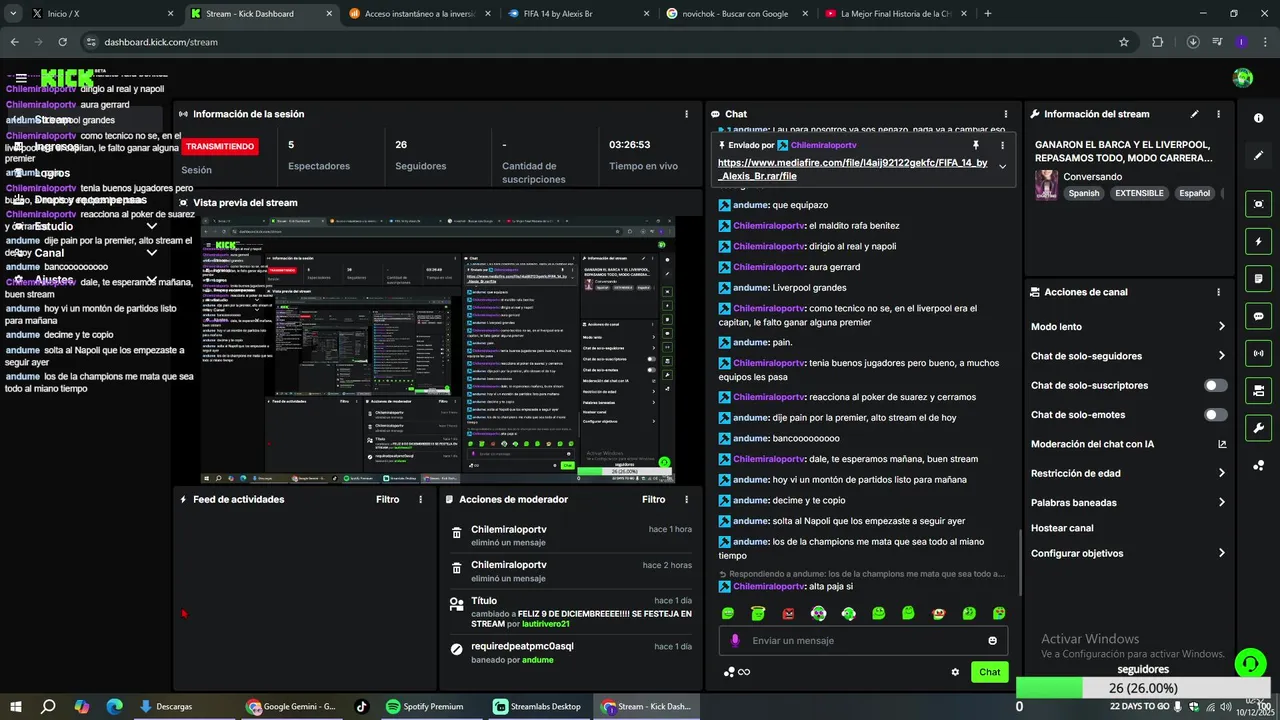Toggle the broadcast session info icon in sidebar
Screen dimensions: 1280x720
pyautogui.click(x=1258, y=353)
